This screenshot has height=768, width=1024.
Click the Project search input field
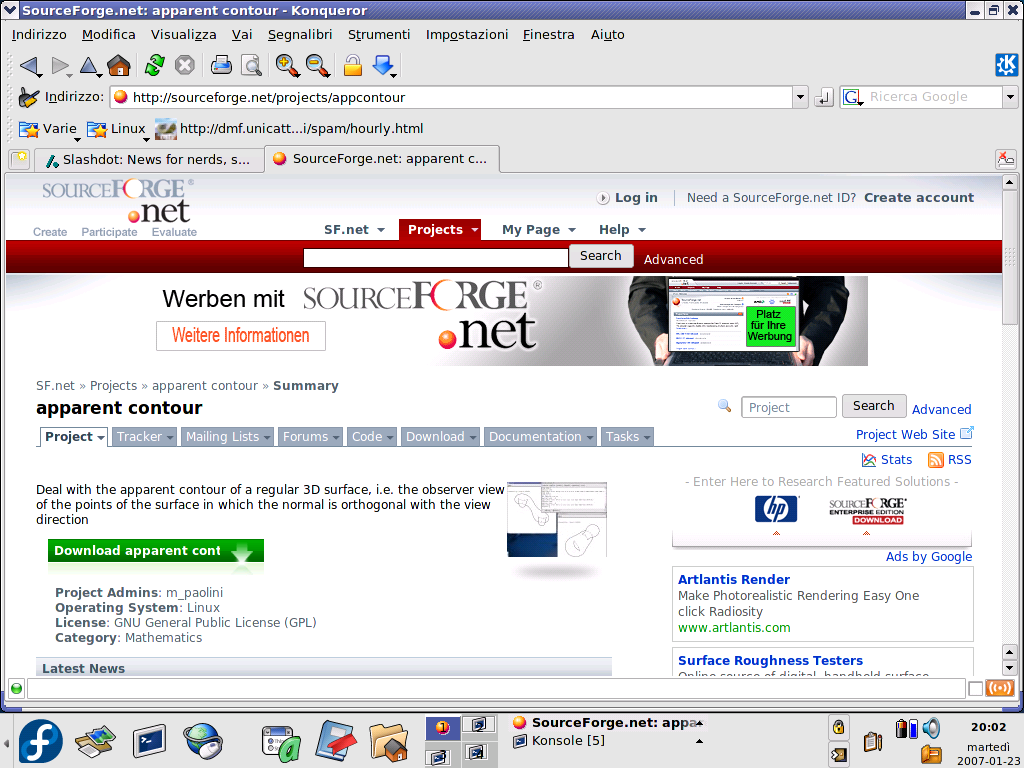click(x=789, y=408)
